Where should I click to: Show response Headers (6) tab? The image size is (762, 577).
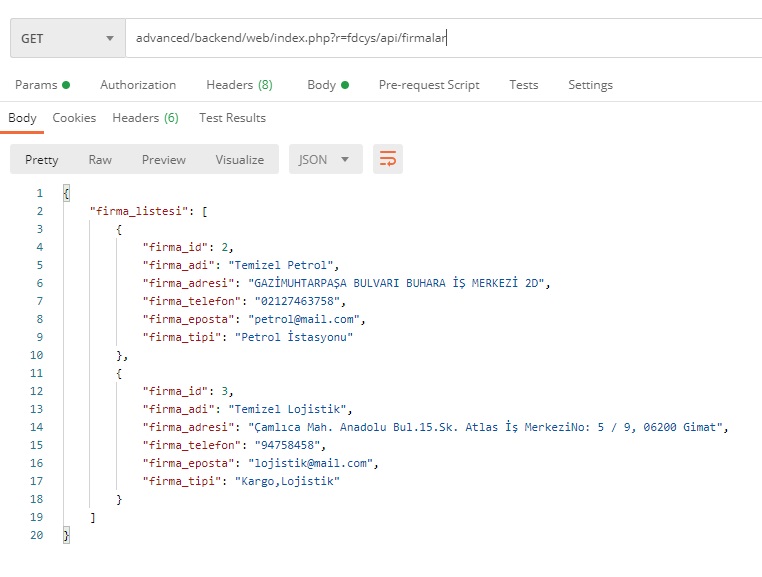(x=145, y=118)
